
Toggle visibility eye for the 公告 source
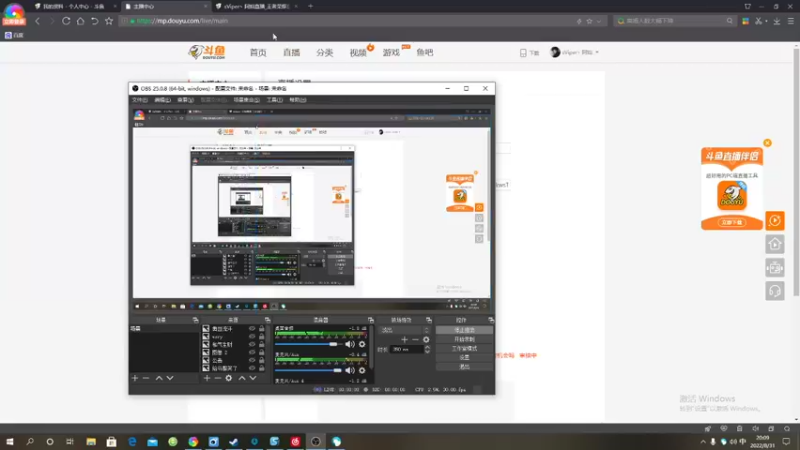(x=252, y=360)
